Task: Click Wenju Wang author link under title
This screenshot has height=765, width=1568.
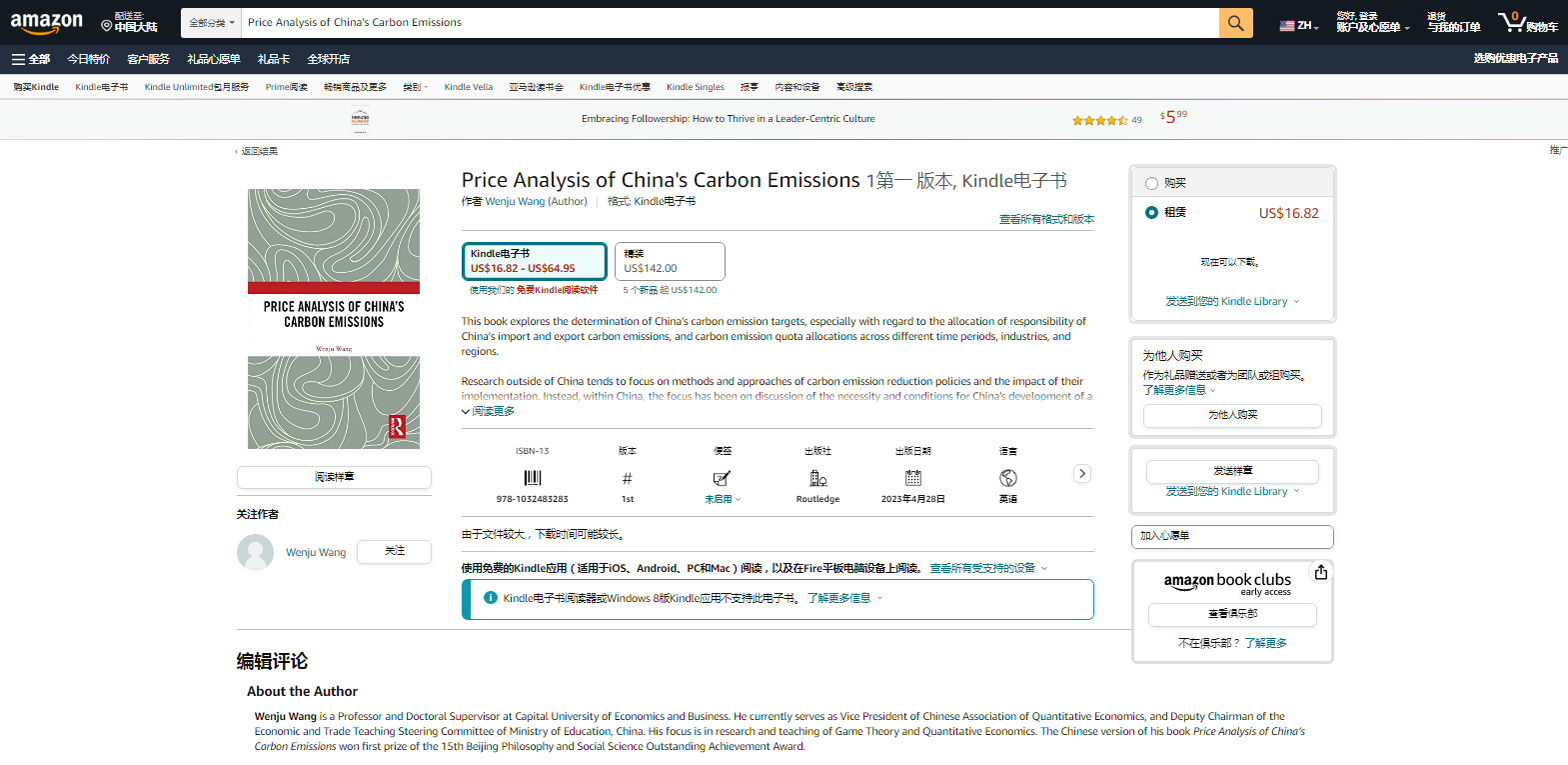Action: 515,201
